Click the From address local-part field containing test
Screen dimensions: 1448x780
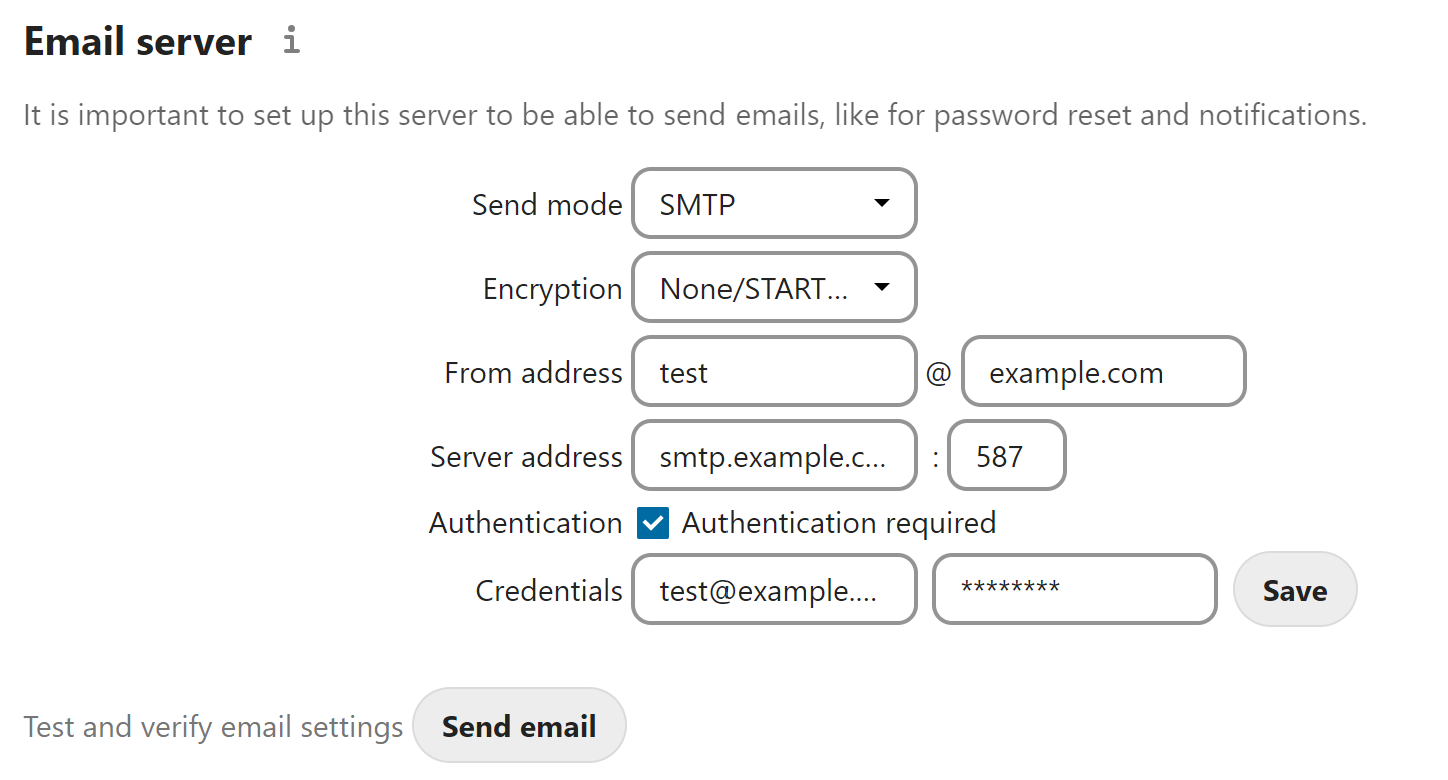773,371
